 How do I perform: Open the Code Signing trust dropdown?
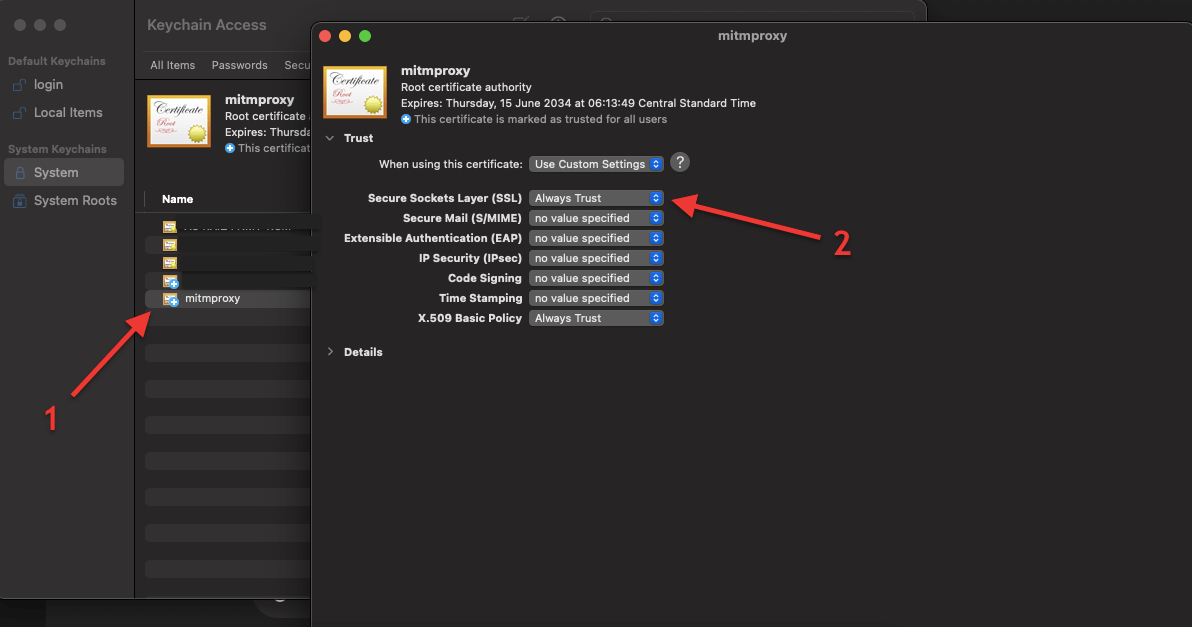point(596,278)
